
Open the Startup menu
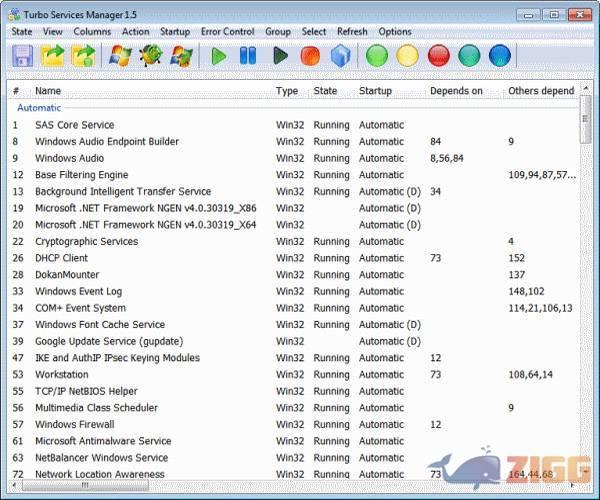coord(175,32)
